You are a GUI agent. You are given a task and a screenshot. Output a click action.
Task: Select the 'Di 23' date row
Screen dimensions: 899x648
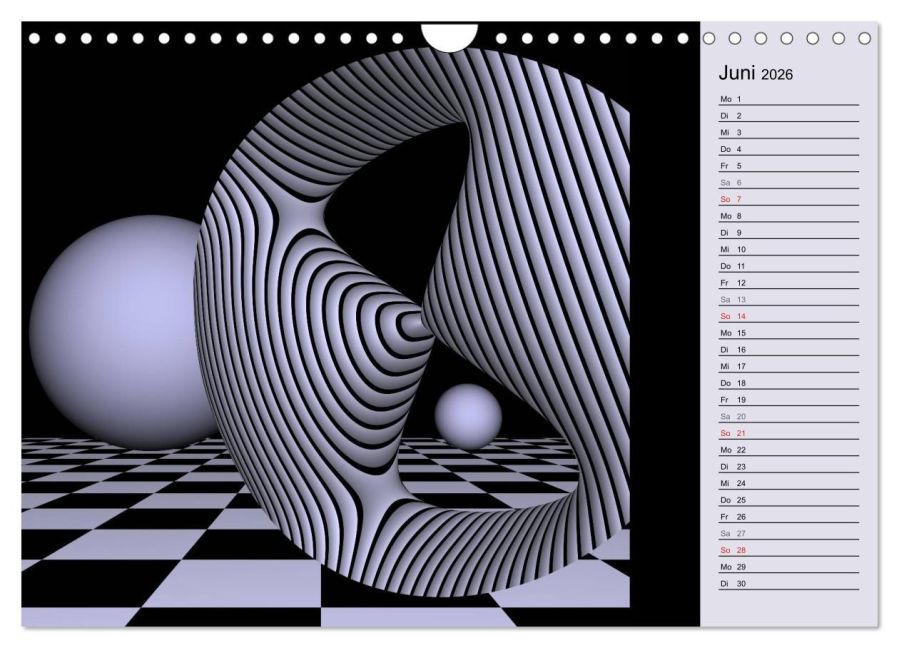(x=789, y=467)
